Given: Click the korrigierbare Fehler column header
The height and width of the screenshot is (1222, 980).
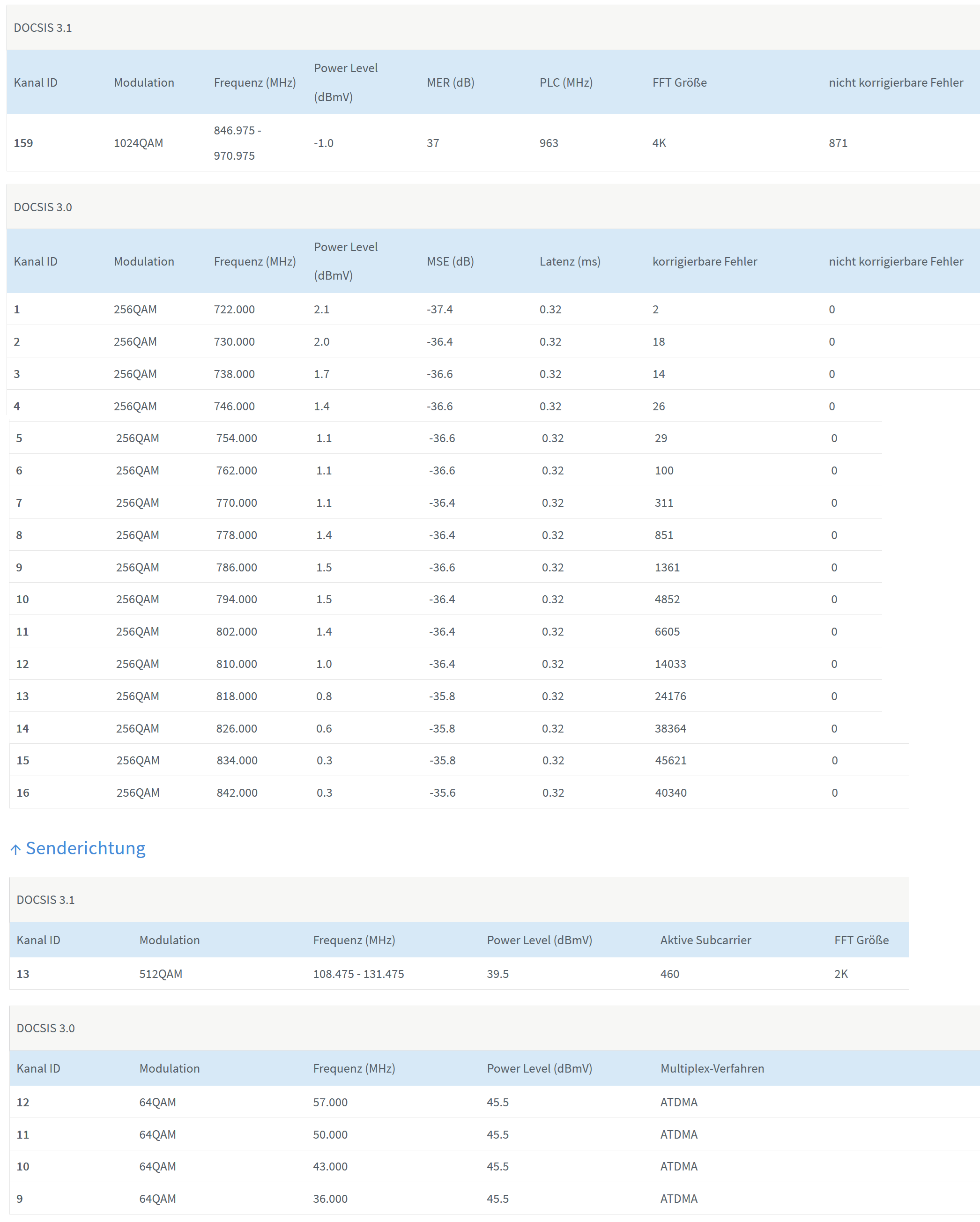Looking at the screenshot, I should pyautogui.click(x=705, y=261).
